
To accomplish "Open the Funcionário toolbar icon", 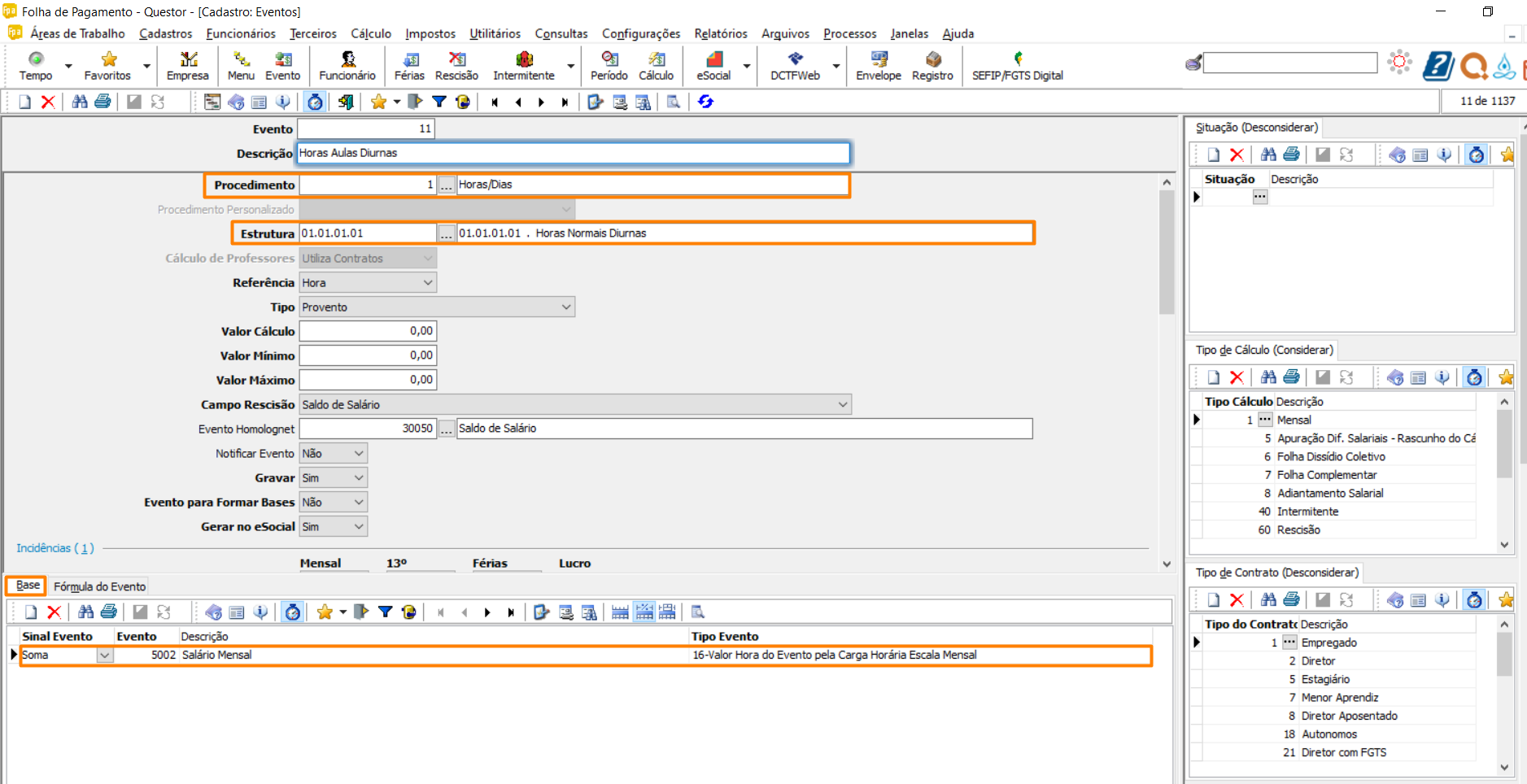I will click(x=347, y=65).
